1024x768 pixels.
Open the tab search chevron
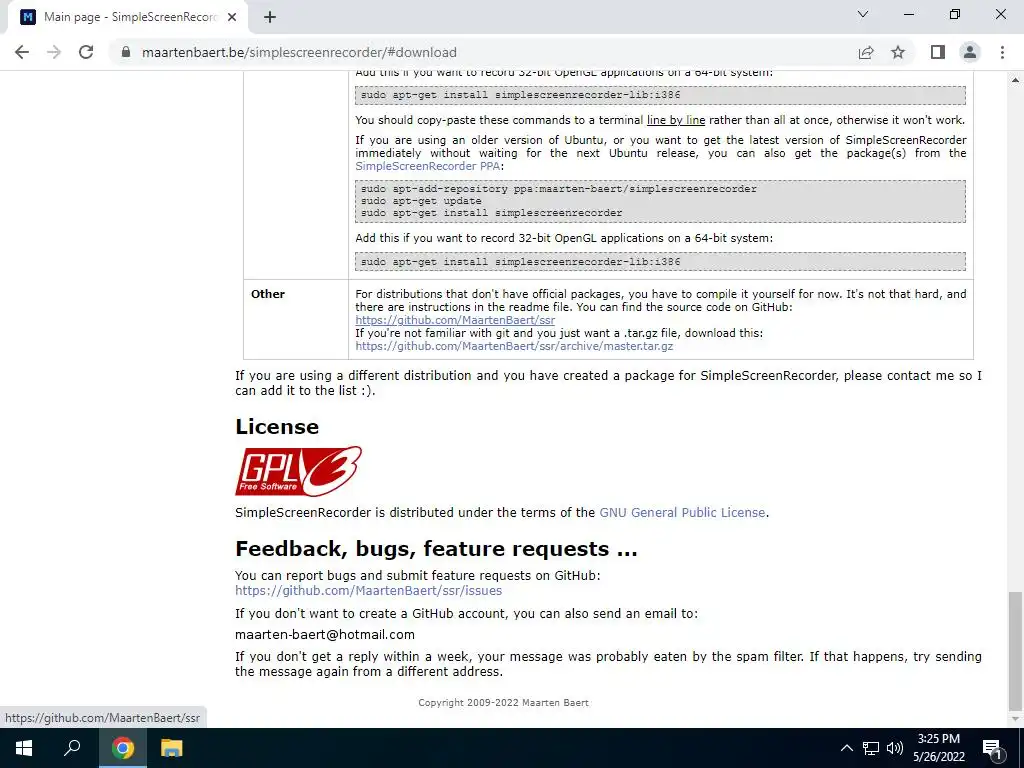point(863,14)
